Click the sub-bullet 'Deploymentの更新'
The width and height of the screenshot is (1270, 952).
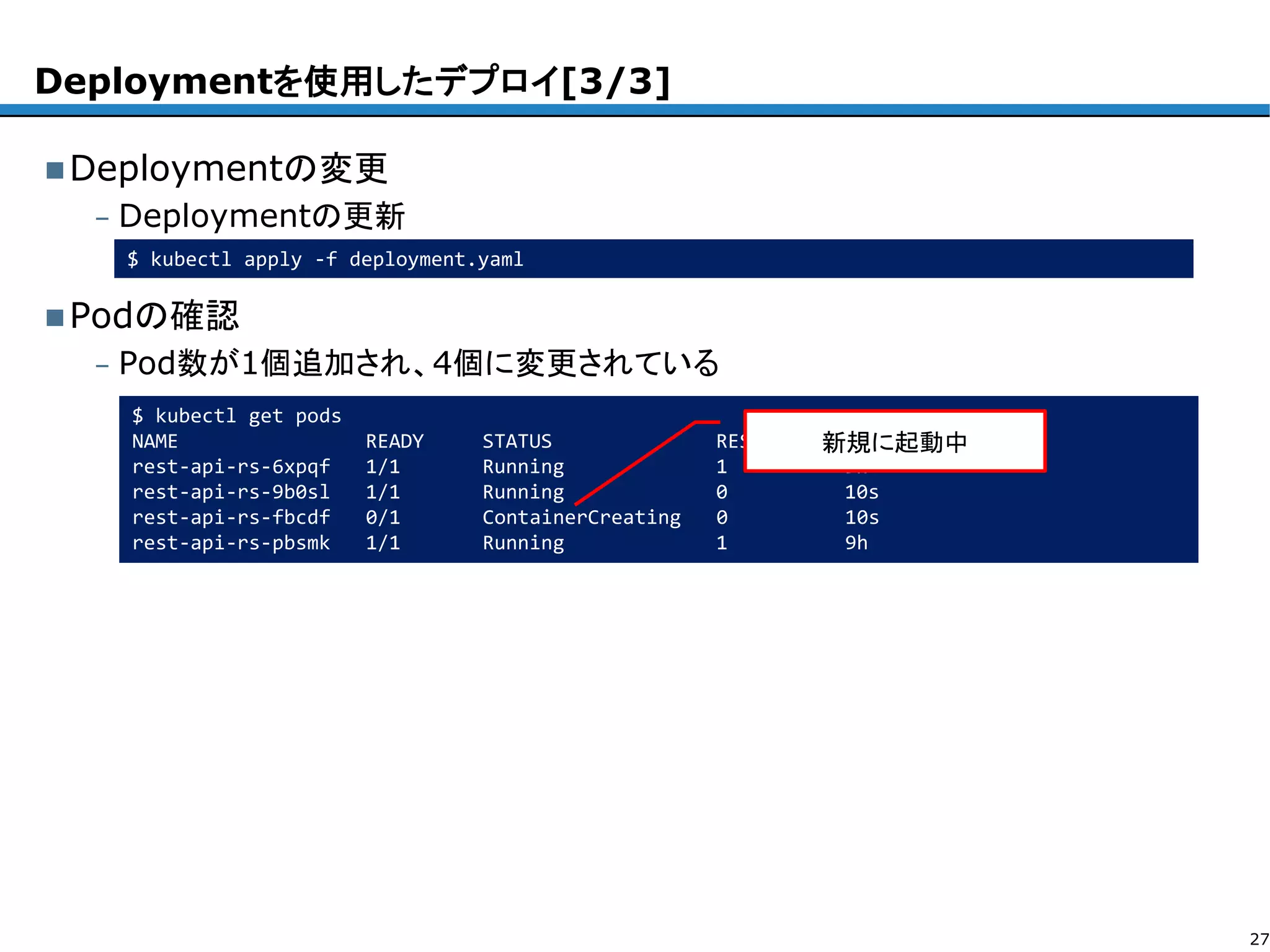pos(262,216)
